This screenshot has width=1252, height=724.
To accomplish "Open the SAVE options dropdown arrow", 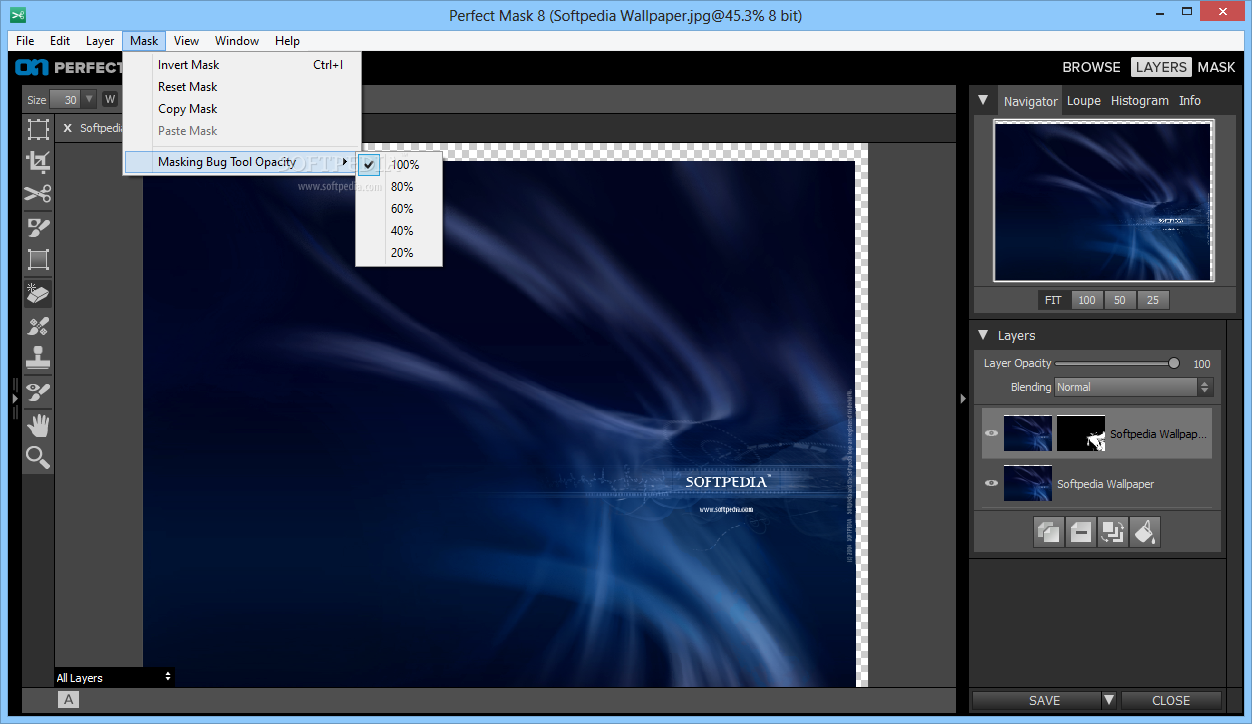I will click(x=1108, y=700).
